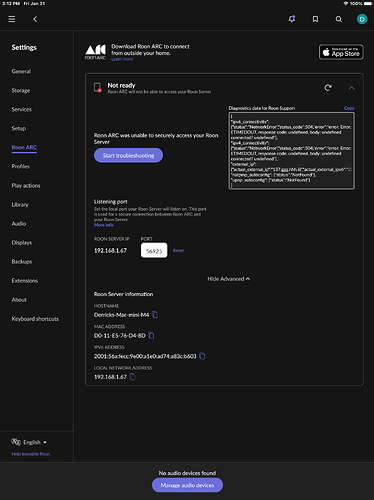
Task: Click the Start troubleshooting button
Action: tap(128, 155)
